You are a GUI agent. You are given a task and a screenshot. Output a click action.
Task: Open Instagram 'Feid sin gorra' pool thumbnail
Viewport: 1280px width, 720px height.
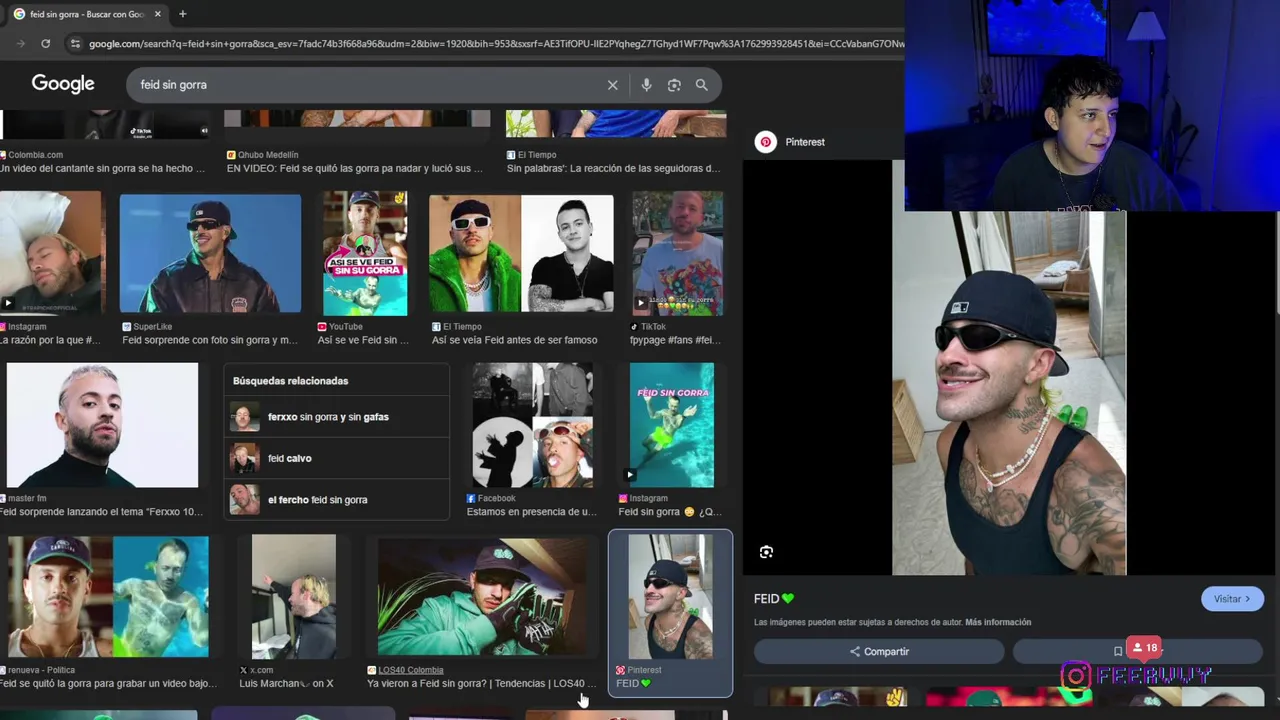point(672,425)
